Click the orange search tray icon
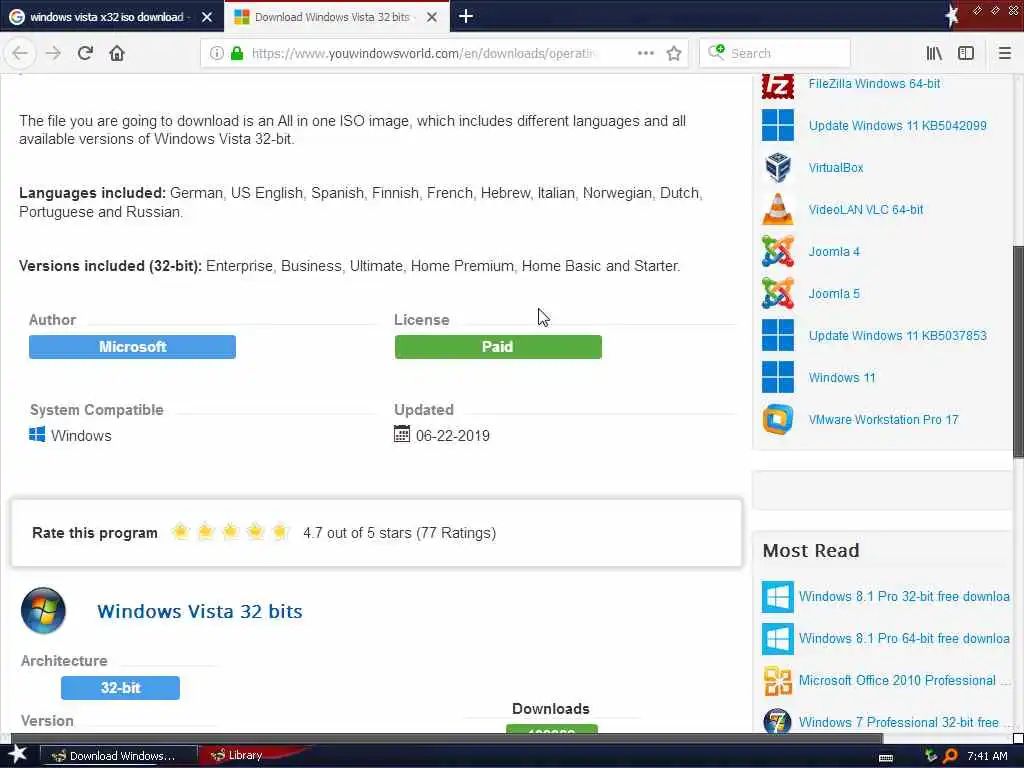This screenshot has width=1024, height=768. (951, 756)
